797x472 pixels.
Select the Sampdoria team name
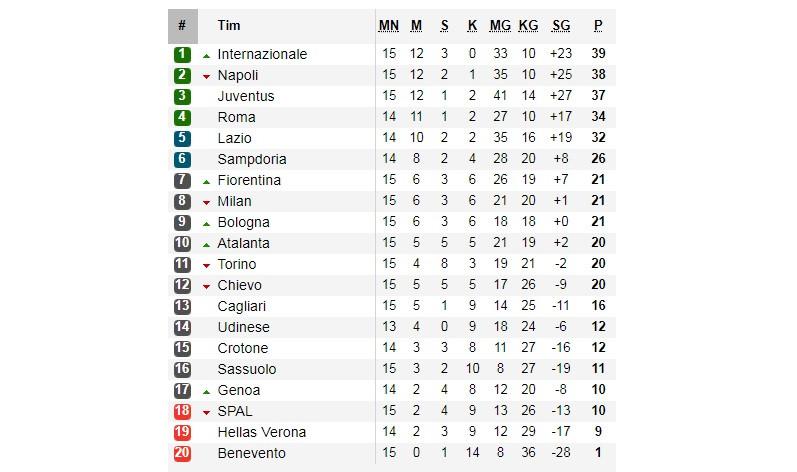(x=252, y=159)
